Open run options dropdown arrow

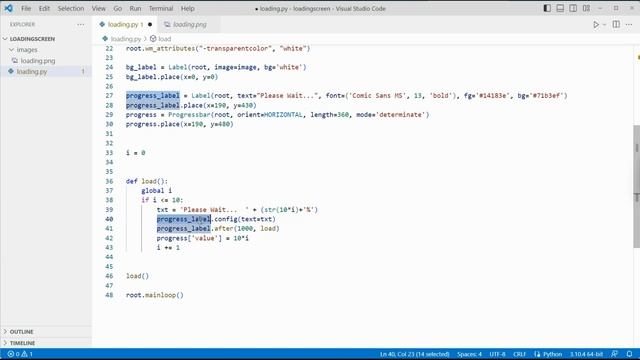[604, 24]
